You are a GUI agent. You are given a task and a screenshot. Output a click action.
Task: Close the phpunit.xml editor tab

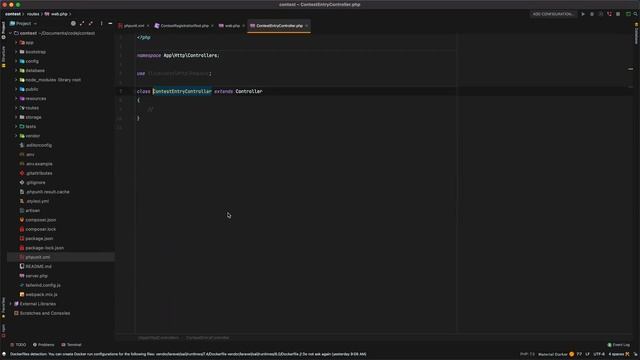[x=148, y=26]
